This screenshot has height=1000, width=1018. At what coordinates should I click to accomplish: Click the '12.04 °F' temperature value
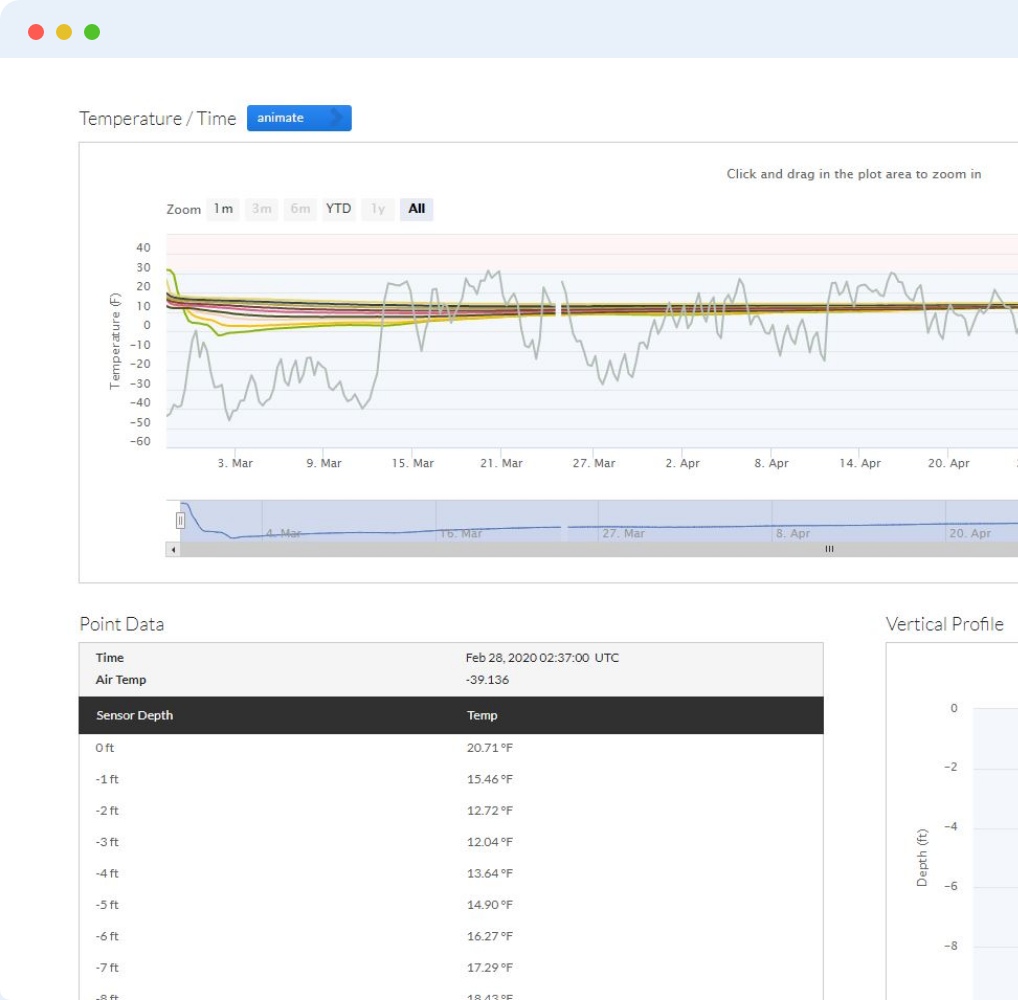pos(490,842)
